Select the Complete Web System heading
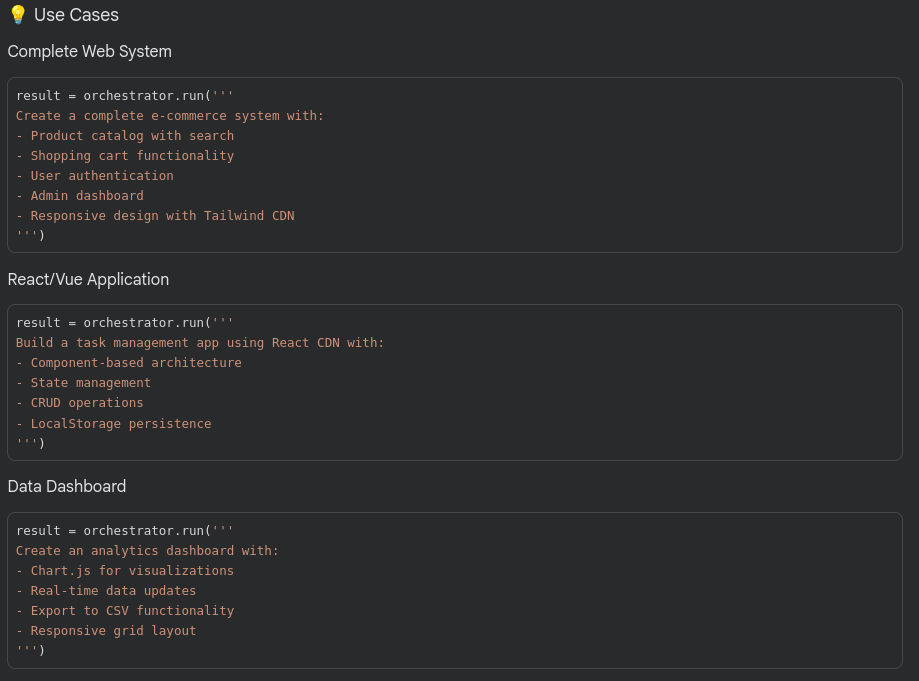 pos(89,51)
